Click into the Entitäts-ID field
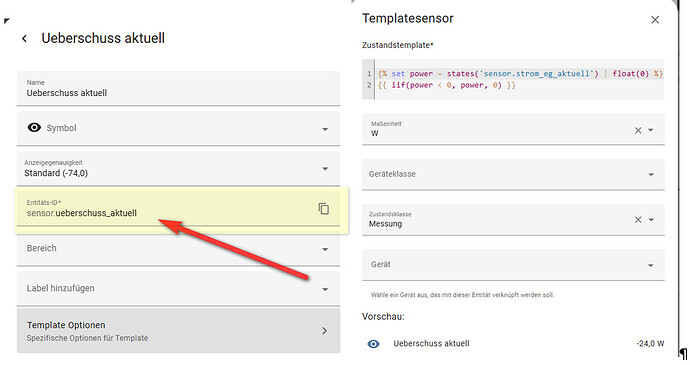This screenshot has width=690, height=365. (x=167, y=209)
